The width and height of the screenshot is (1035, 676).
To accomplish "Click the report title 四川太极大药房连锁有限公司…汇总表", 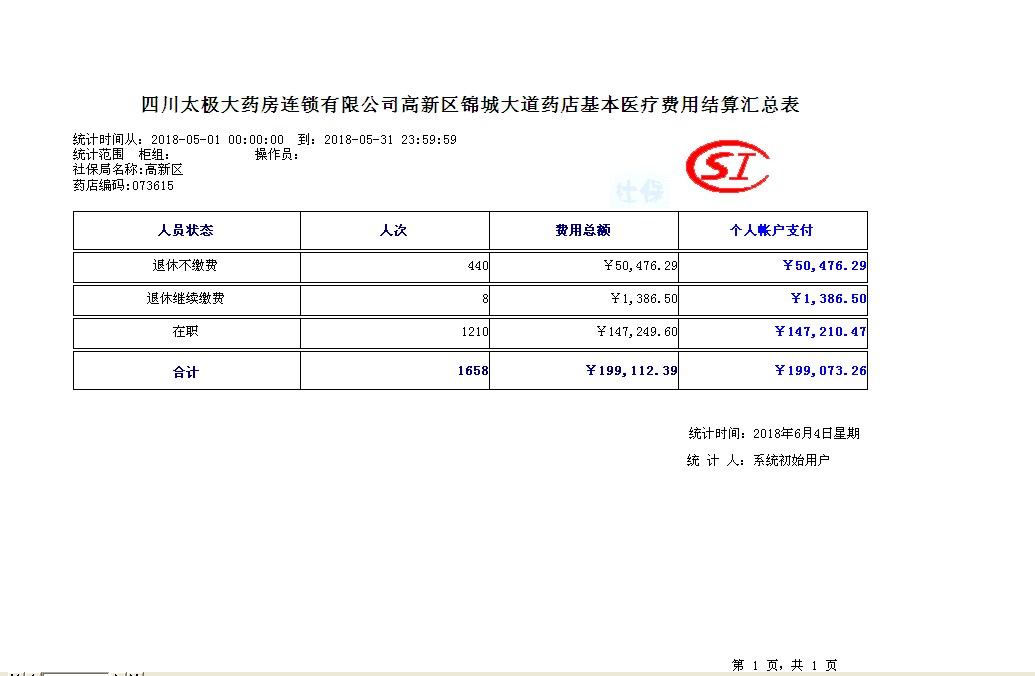I will [470, 104].
